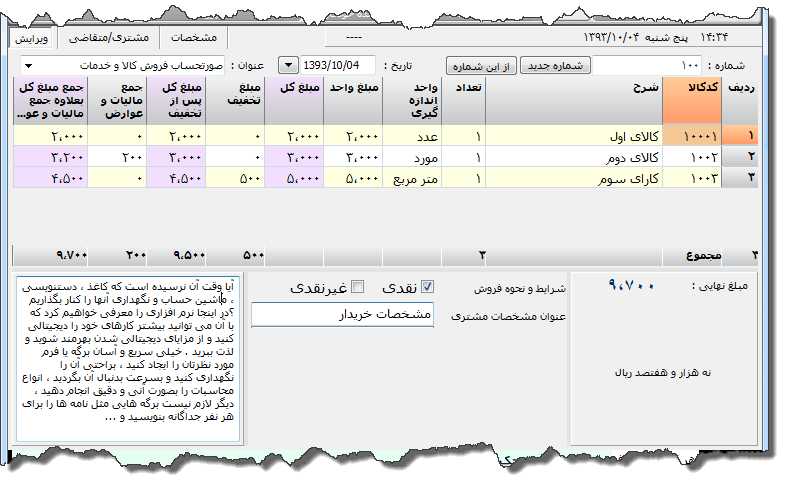The width and height of the screenshot is (785, 490).
Task: Enable the غیرنقدی checkbox
Action: [x=358, y=288]
